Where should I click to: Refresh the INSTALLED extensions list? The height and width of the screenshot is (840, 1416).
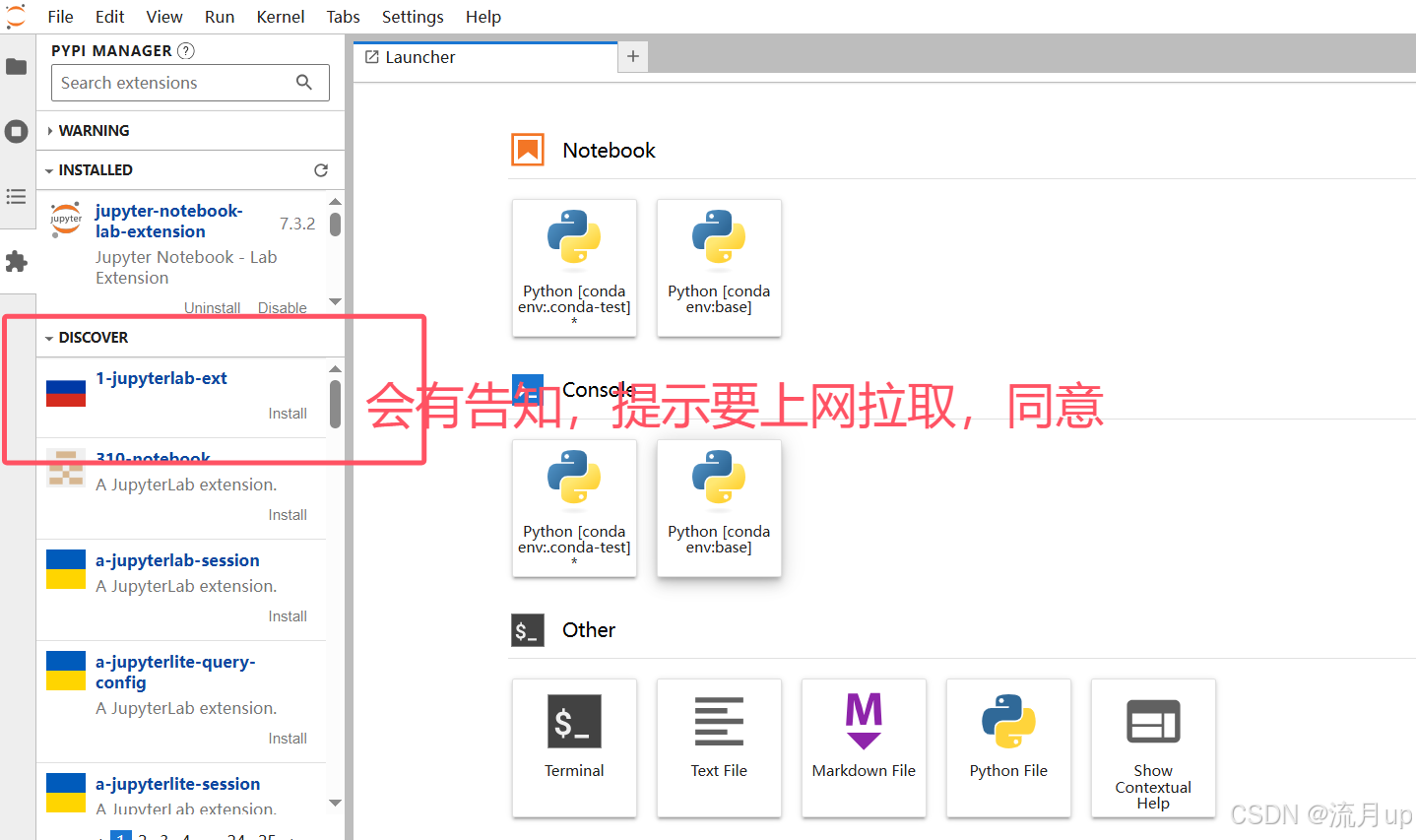[321, 169]
